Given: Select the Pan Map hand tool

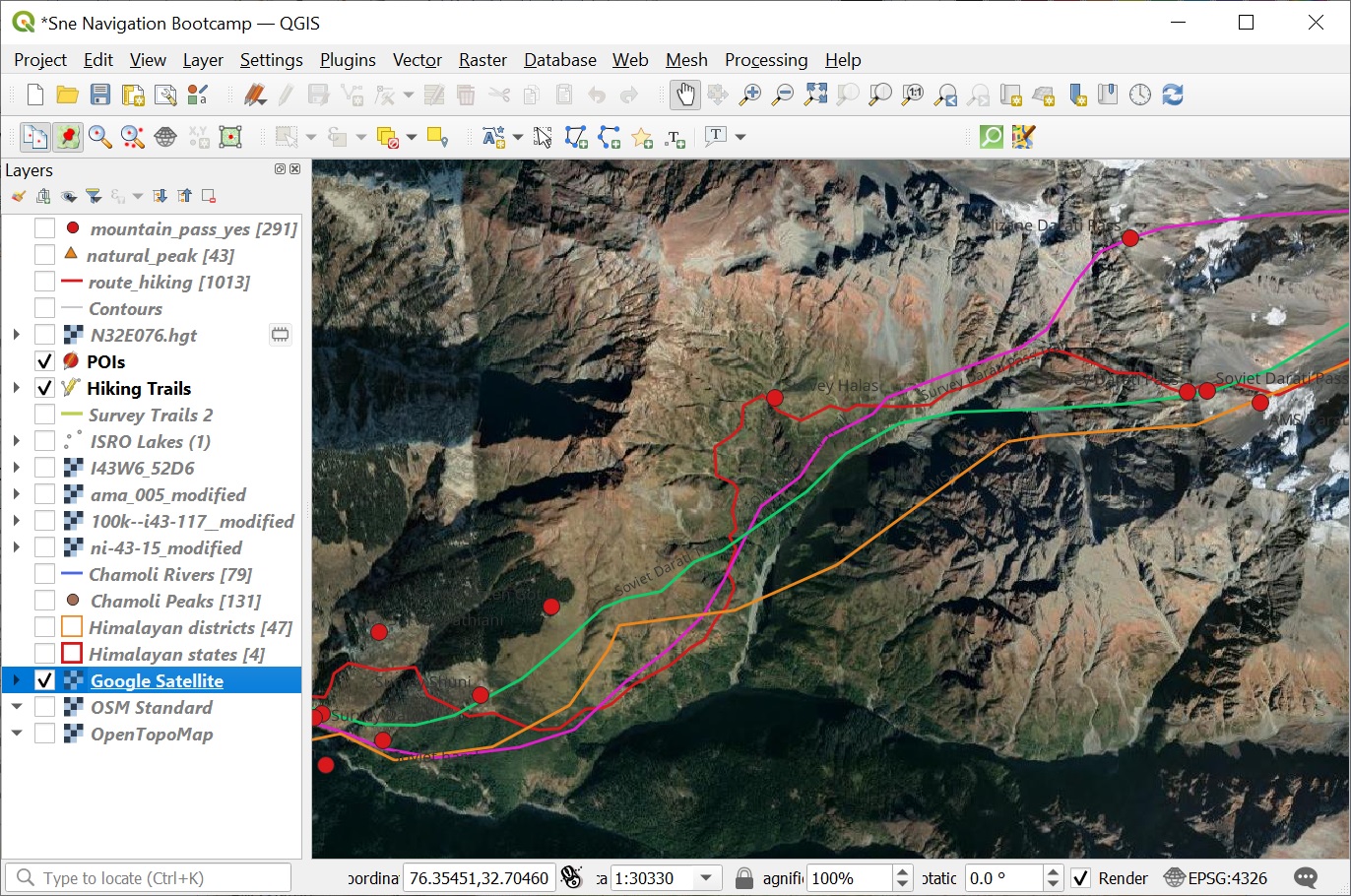Looking at the screenshot, I should tap(684, 95).
